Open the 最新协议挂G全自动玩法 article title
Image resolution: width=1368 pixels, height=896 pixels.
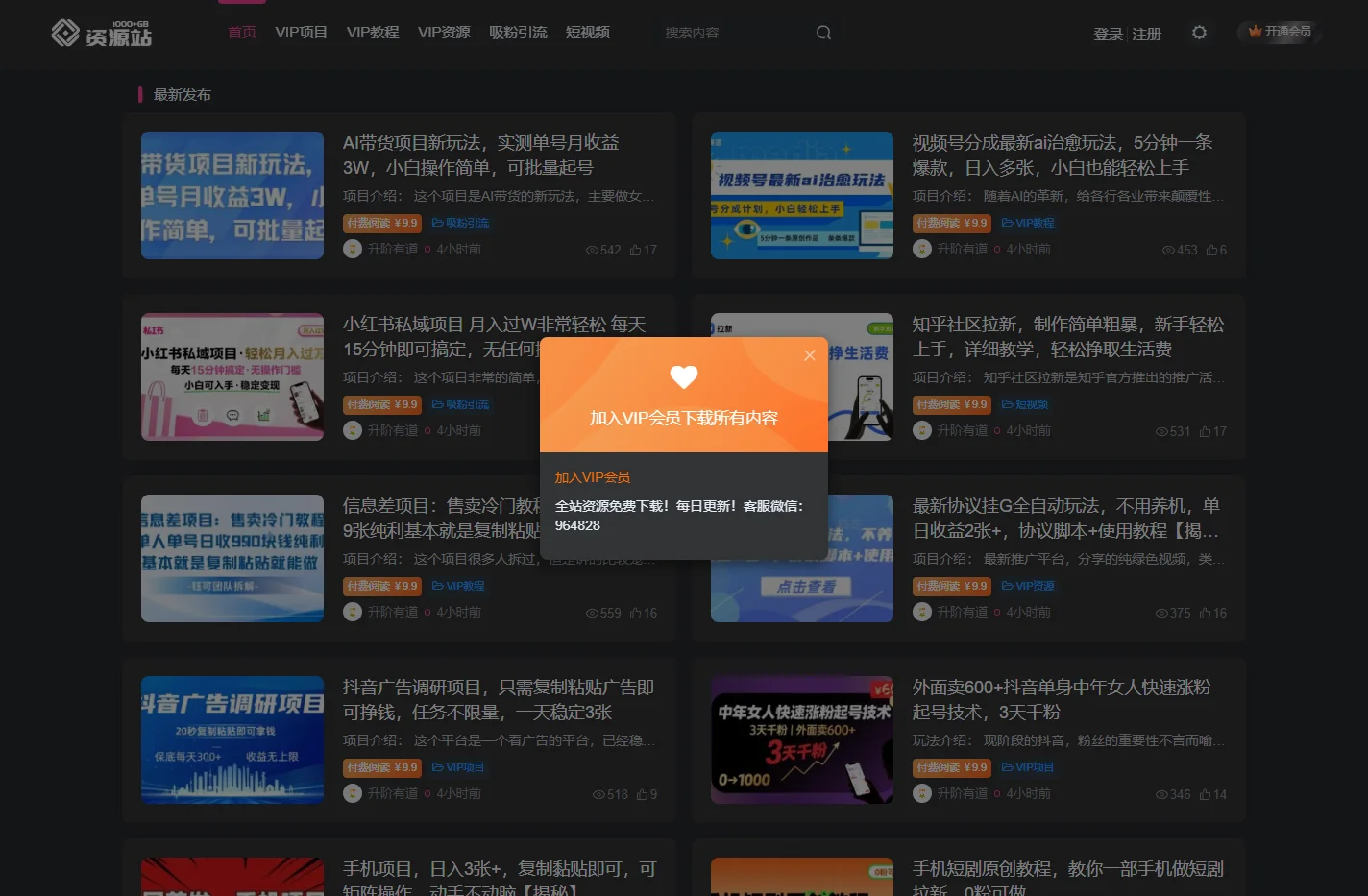click(1066, 518)
